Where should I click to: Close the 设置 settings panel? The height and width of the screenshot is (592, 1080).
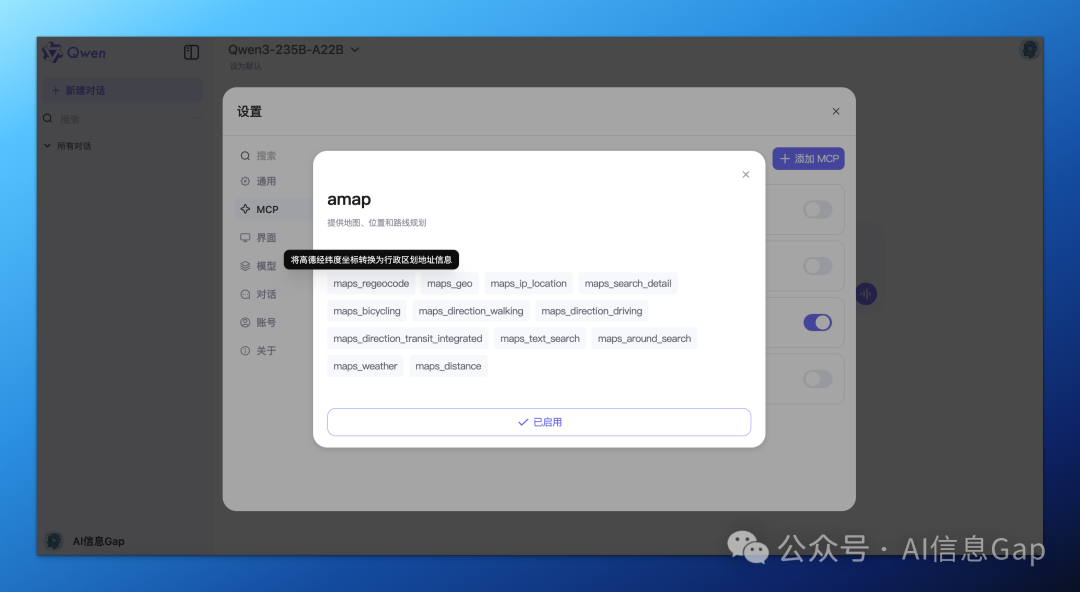(835, 111)
